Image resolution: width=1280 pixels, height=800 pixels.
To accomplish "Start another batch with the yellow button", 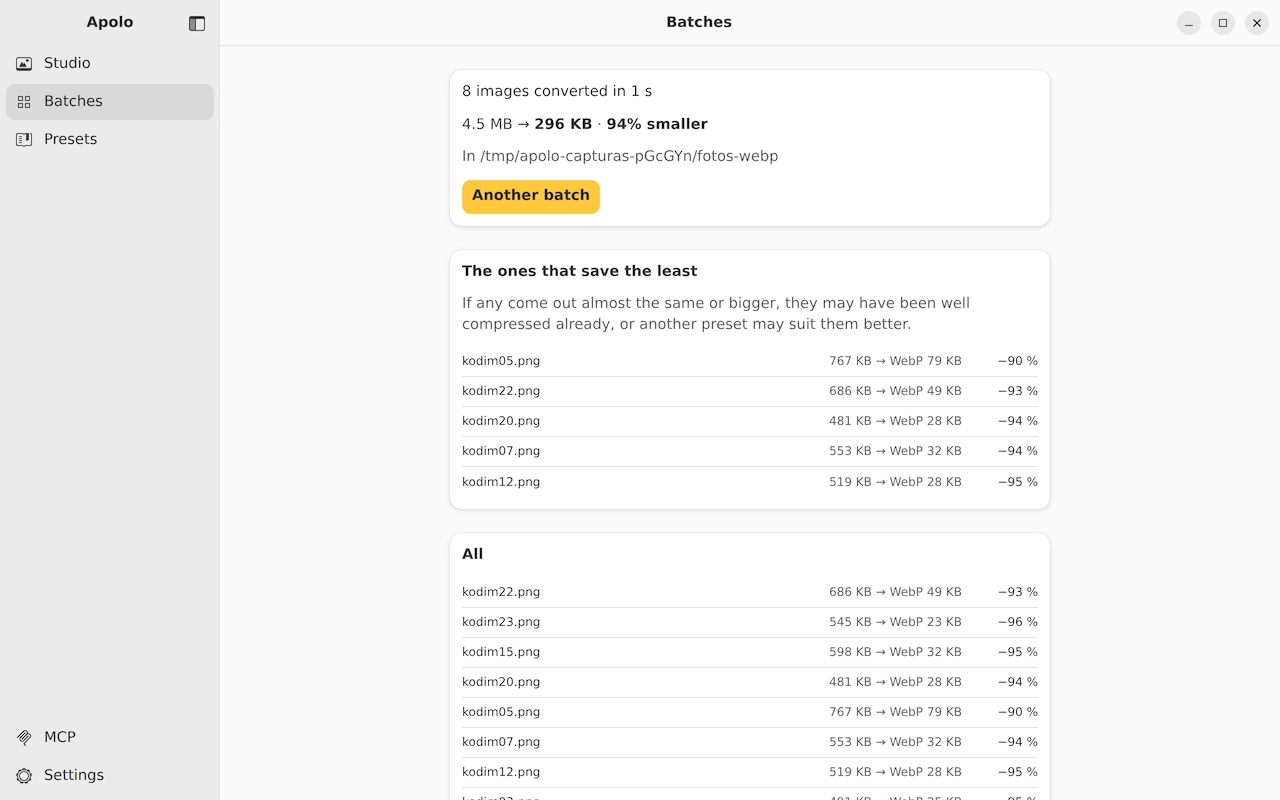I will coord(531,196).
